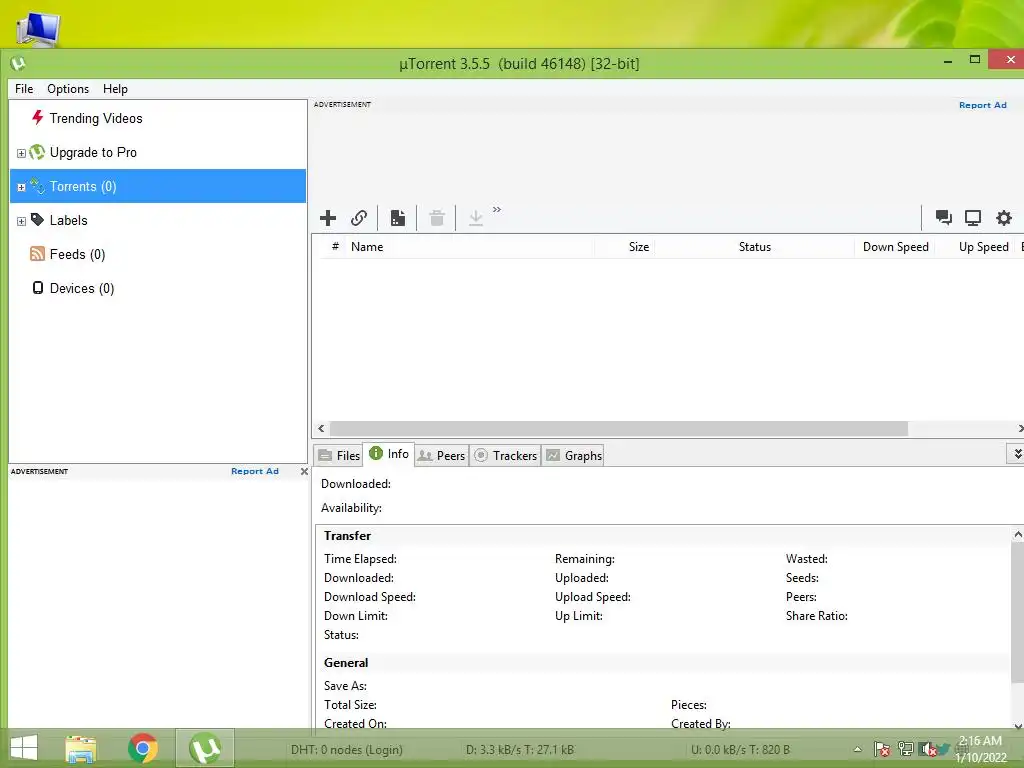Viewport: 1024px width, 768px height.
Task: Expand the Torrents tree node
Action: click(x=21, y=187)
